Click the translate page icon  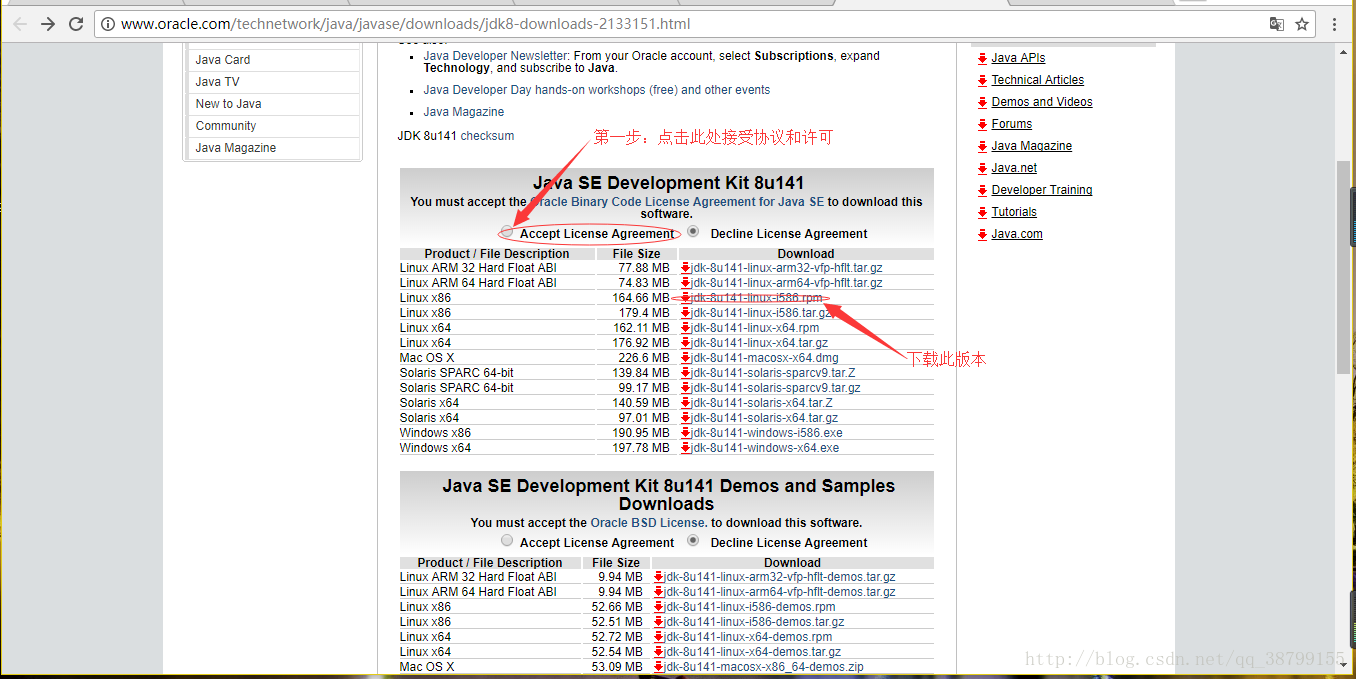pyautogui.click(x=1276, y=24)
